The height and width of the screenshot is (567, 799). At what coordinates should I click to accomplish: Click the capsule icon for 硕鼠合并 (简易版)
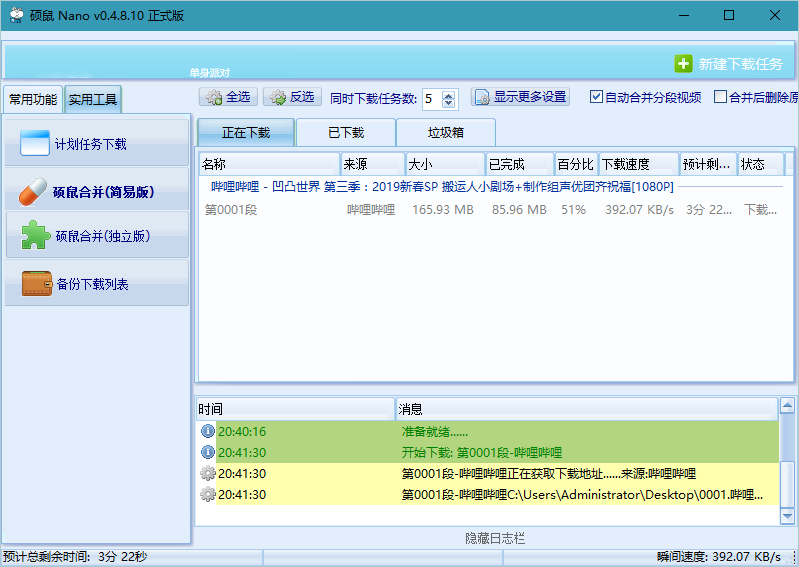click(33, 192)
